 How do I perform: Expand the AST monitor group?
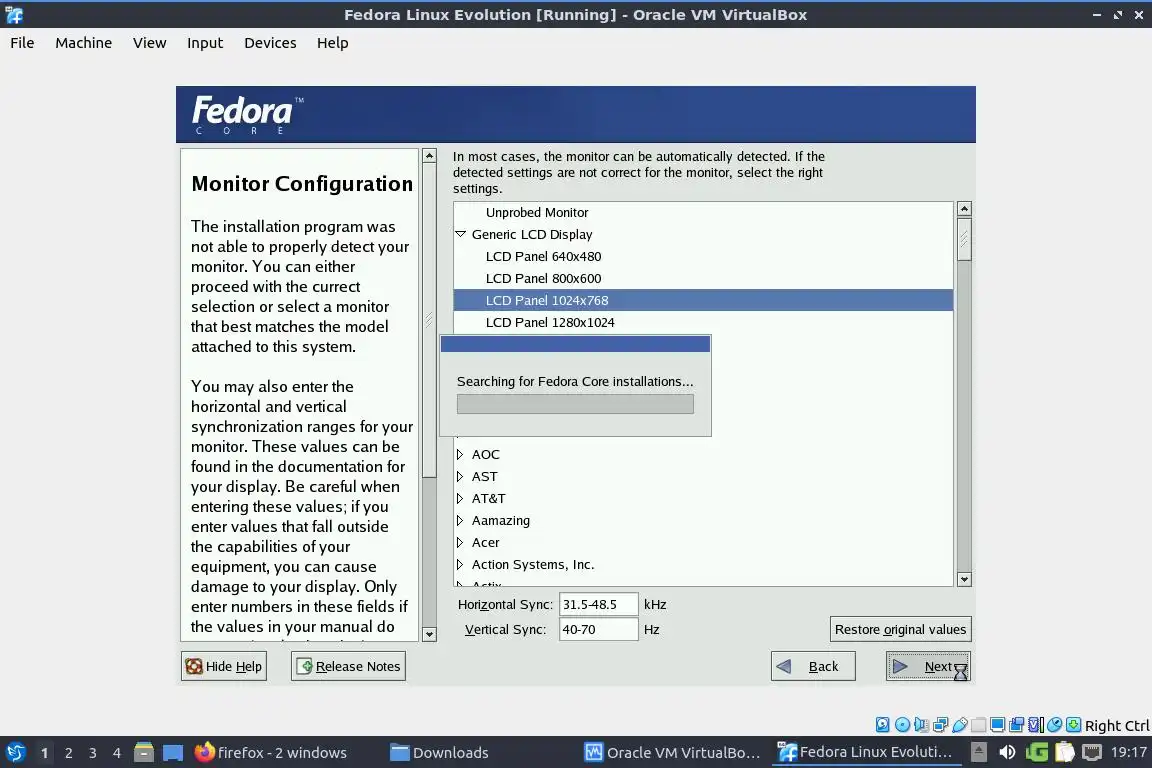tap(460, 476)
